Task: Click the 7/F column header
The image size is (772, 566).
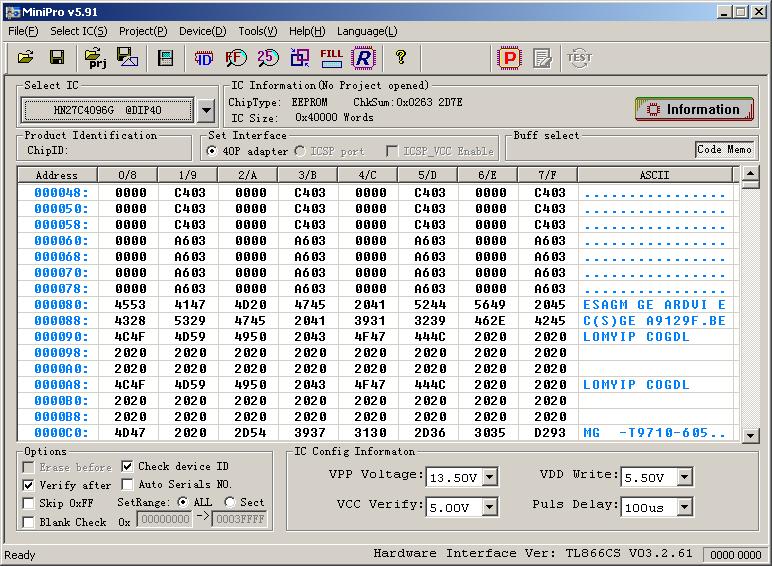Action: pos(547,175)
